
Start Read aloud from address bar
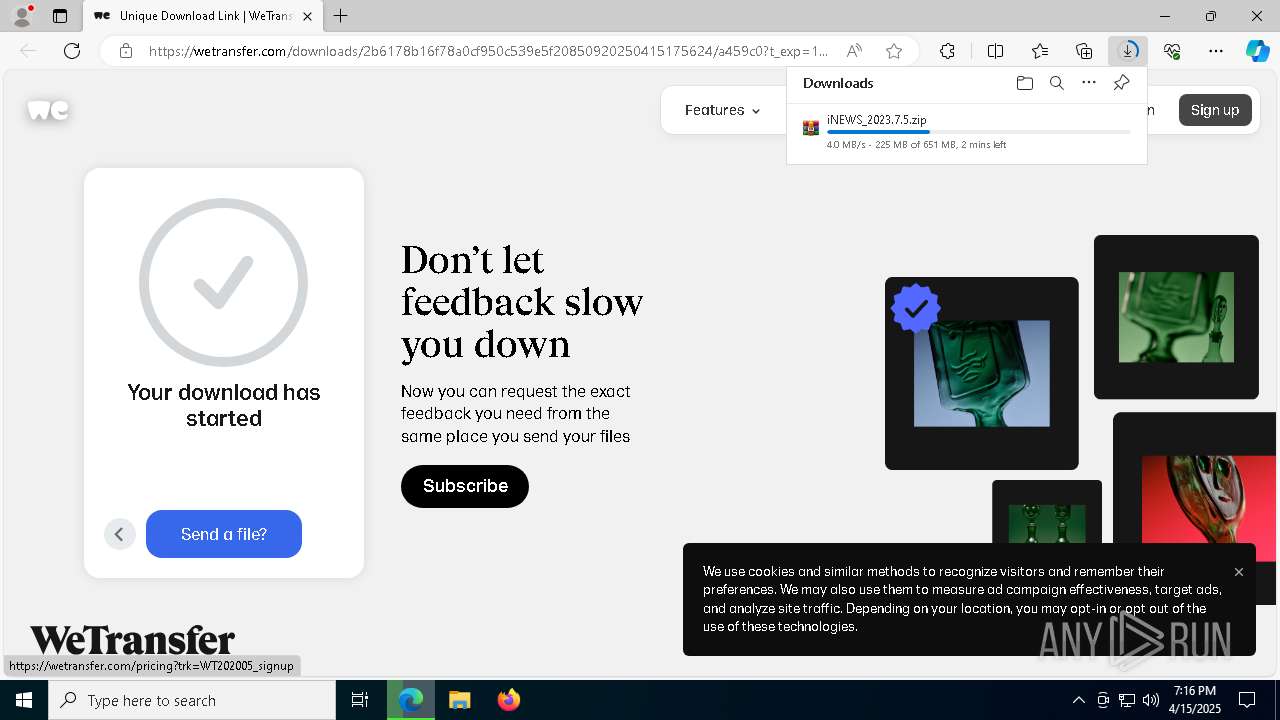pyautogui.click(x=854, y=51)
